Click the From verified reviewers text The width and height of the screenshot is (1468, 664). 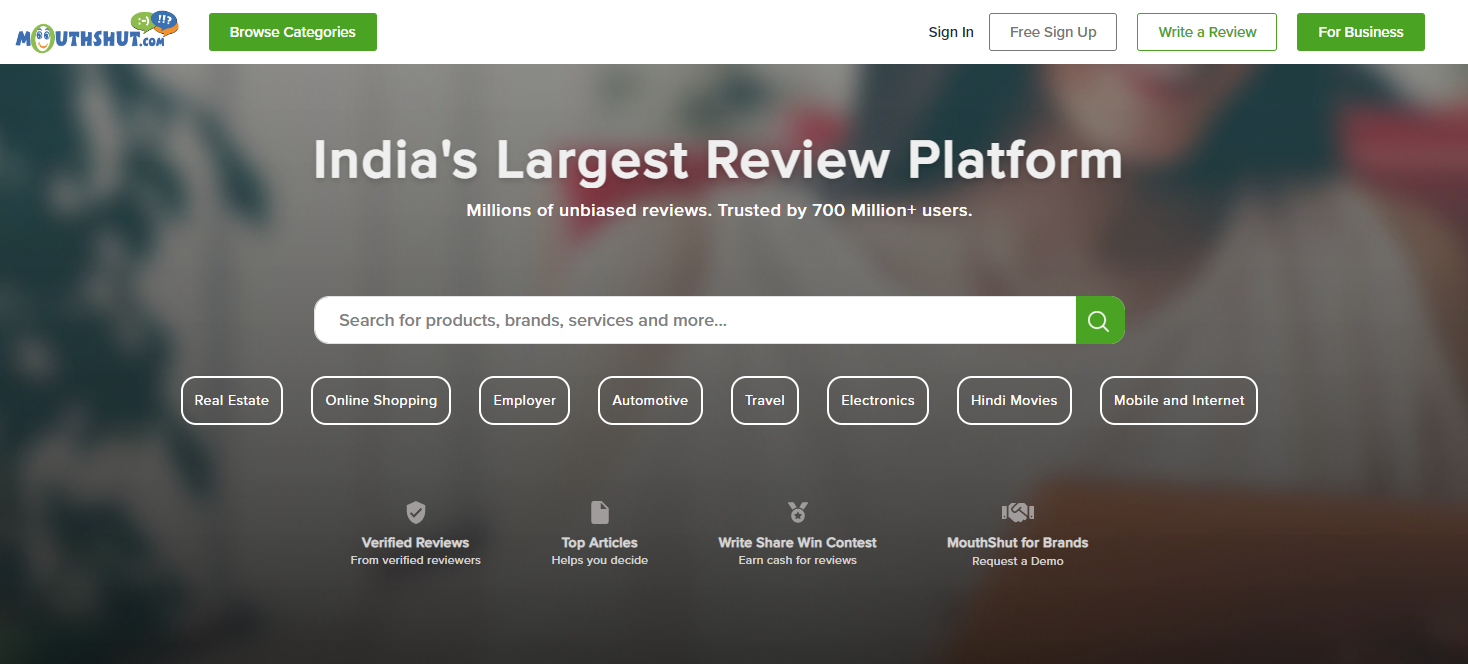point(416,560)
